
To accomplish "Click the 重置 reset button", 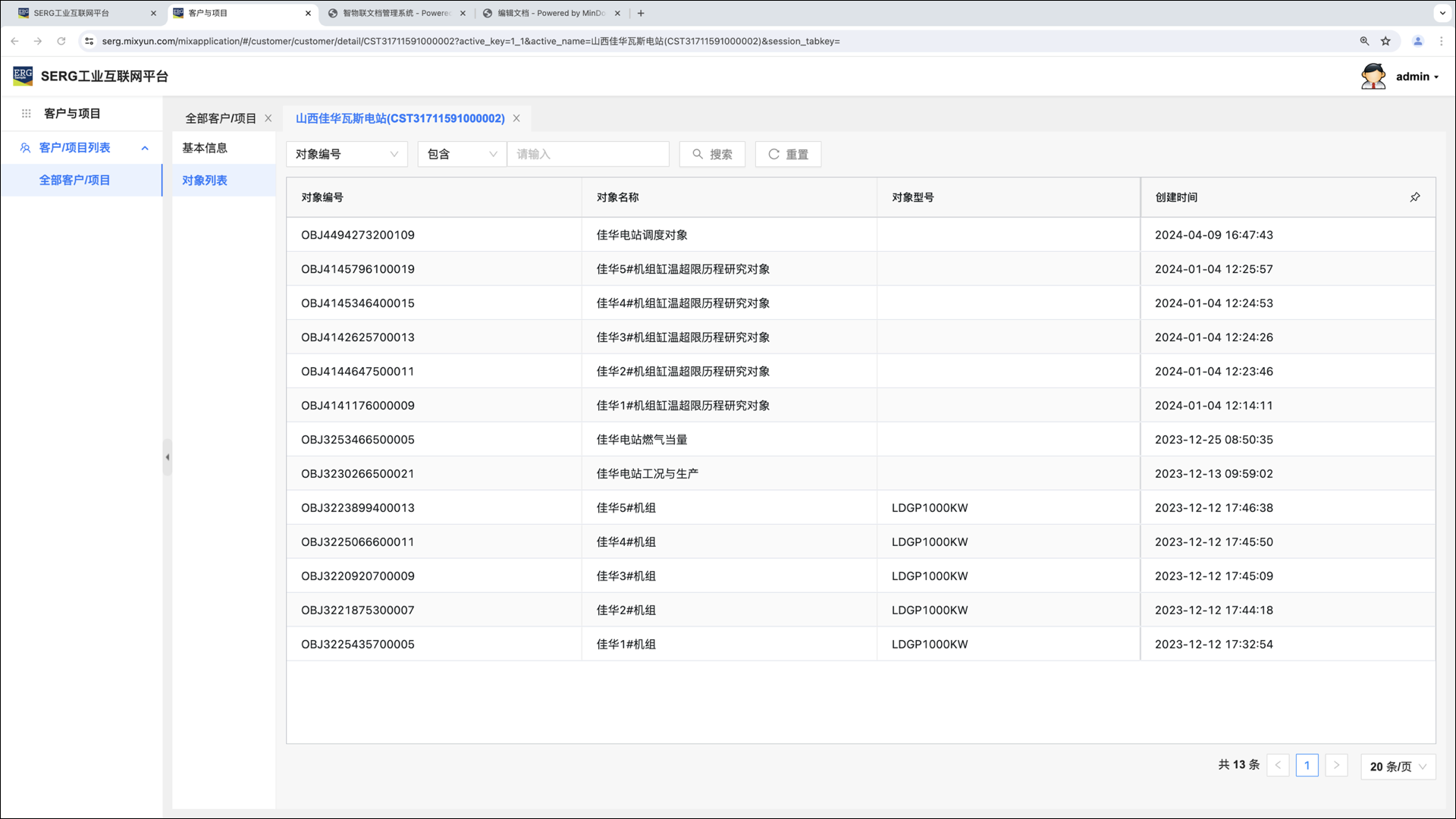I will pos(788,154).
